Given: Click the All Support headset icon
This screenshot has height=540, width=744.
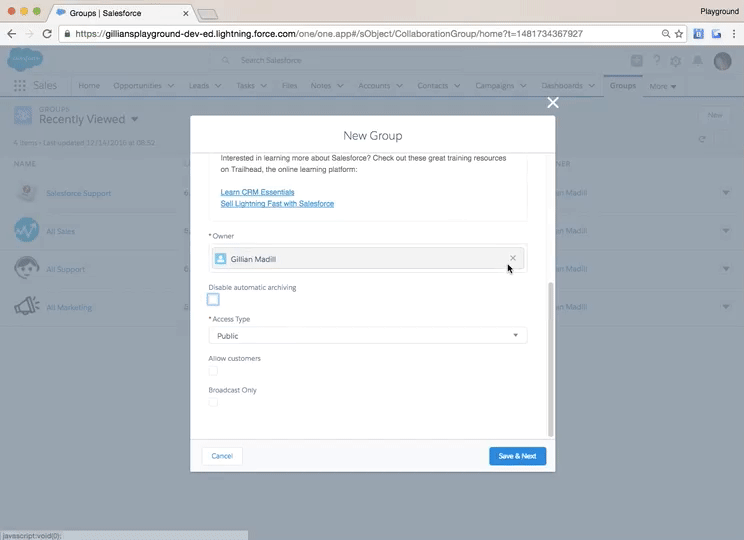Looking at the screenshot, I should pos(27,268).
